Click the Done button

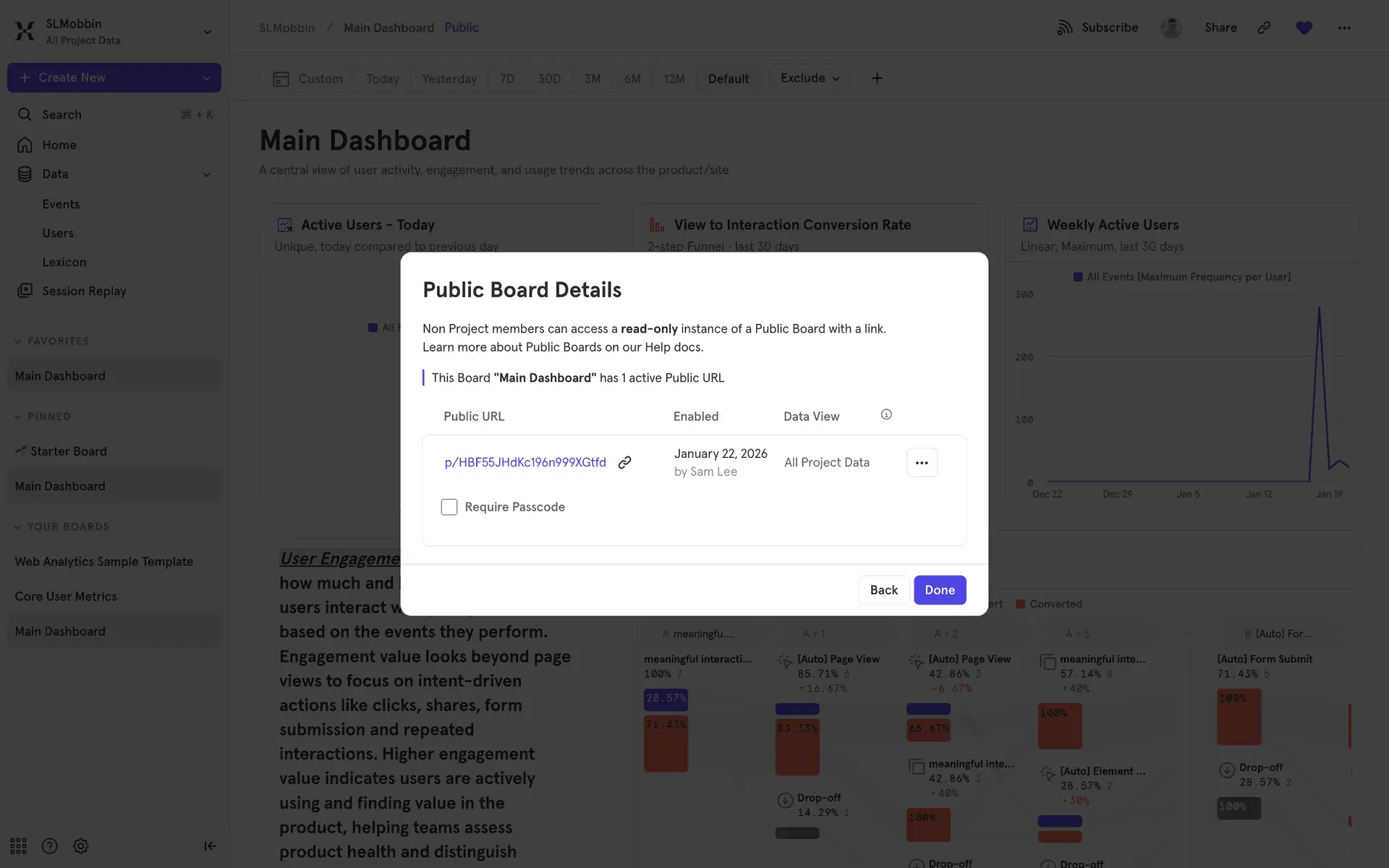(x=939, y=590)
